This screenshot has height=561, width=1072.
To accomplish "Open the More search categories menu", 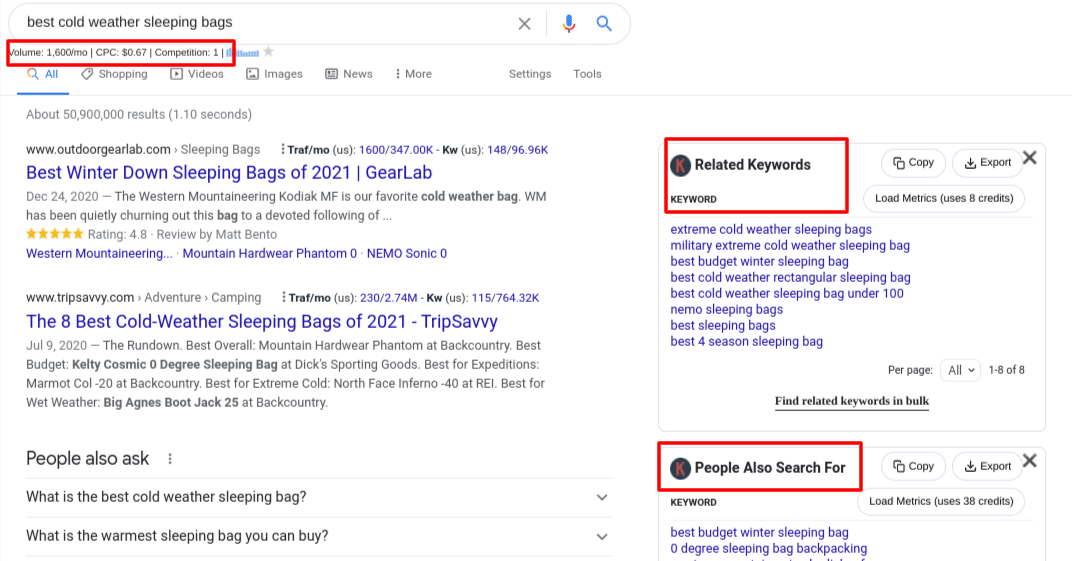I will [413, 74].
